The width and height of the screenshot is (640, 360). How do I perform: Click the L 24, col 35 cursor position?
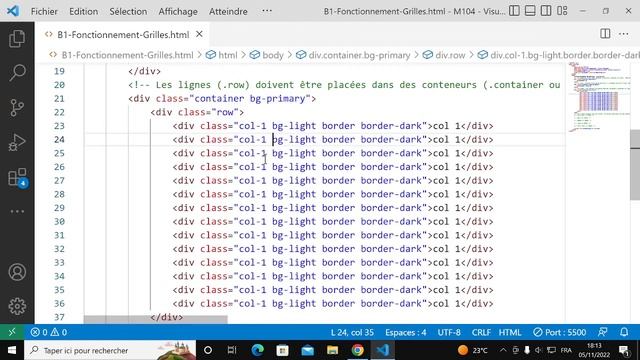pyautogui.click(x=352, y=332)
